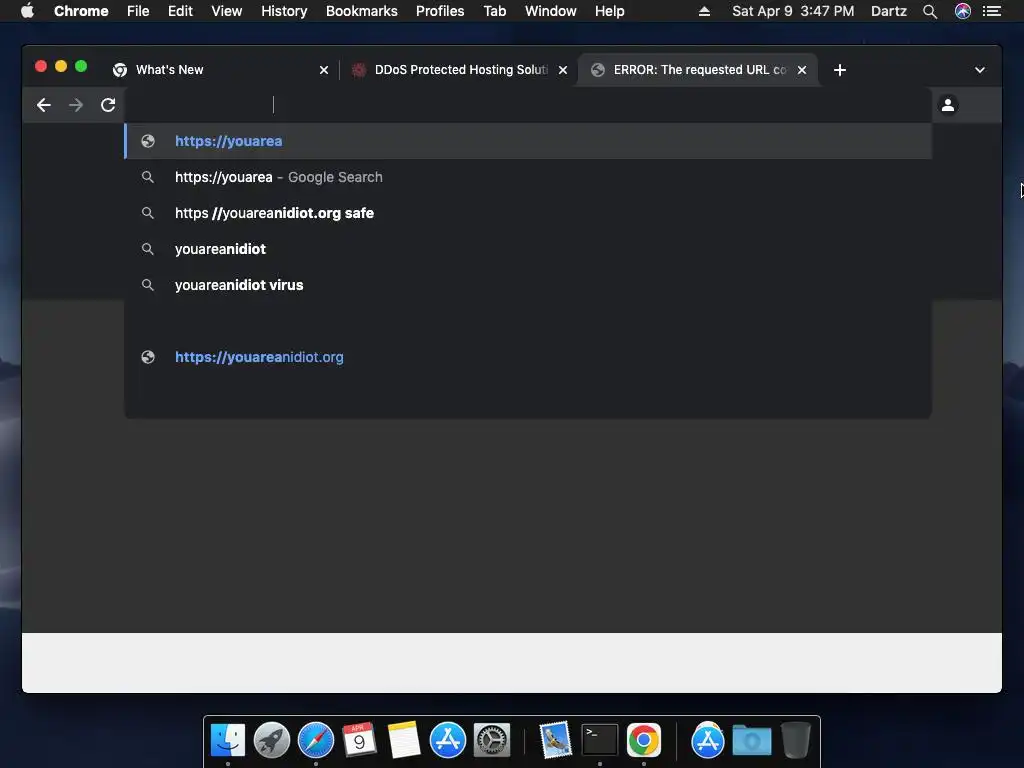The image size is (1024, 768).
Task: Click the forward navigation arrow
Action: click(76, 105)
